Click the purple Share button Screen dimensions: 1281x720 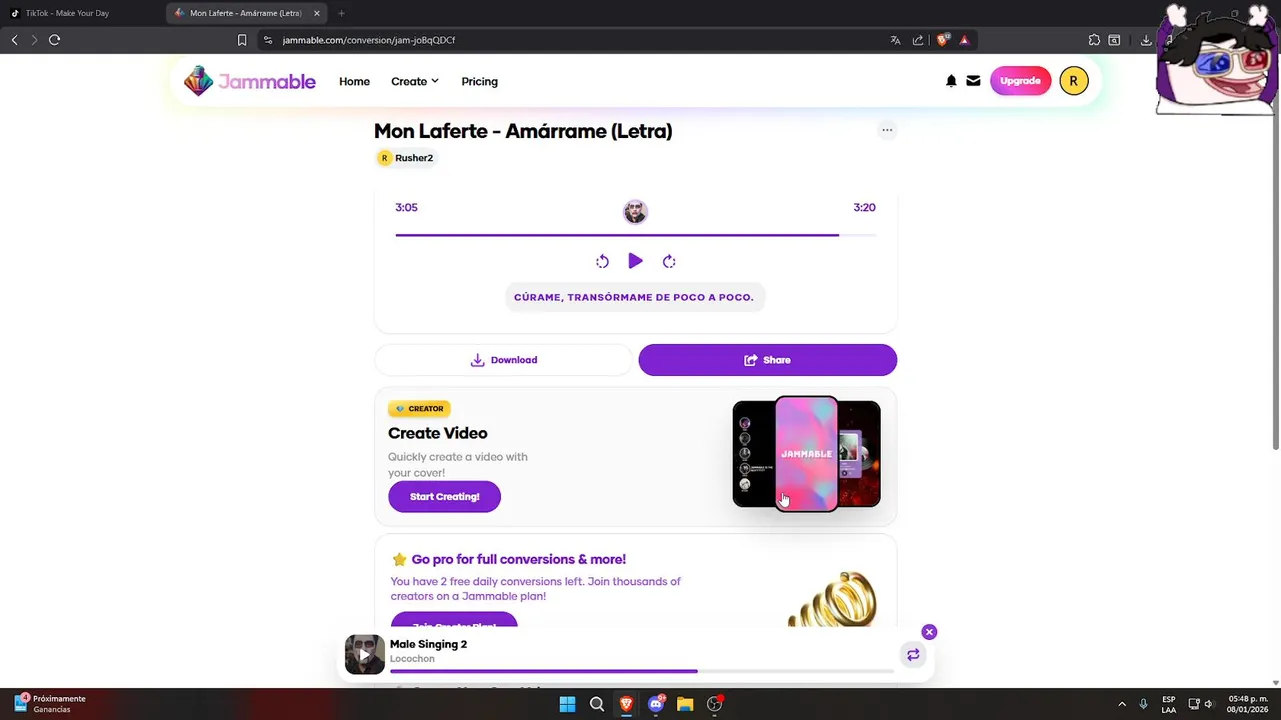[768, 360]
